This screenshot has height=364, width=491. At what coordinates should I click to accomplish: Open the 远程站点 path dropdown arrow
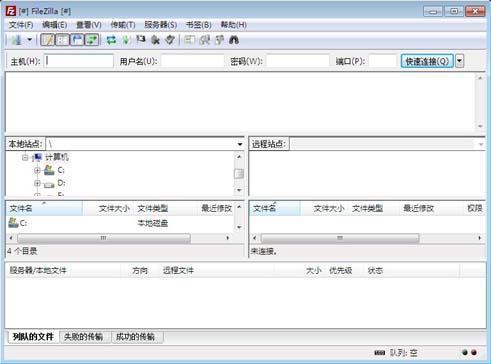click(481, 144)
